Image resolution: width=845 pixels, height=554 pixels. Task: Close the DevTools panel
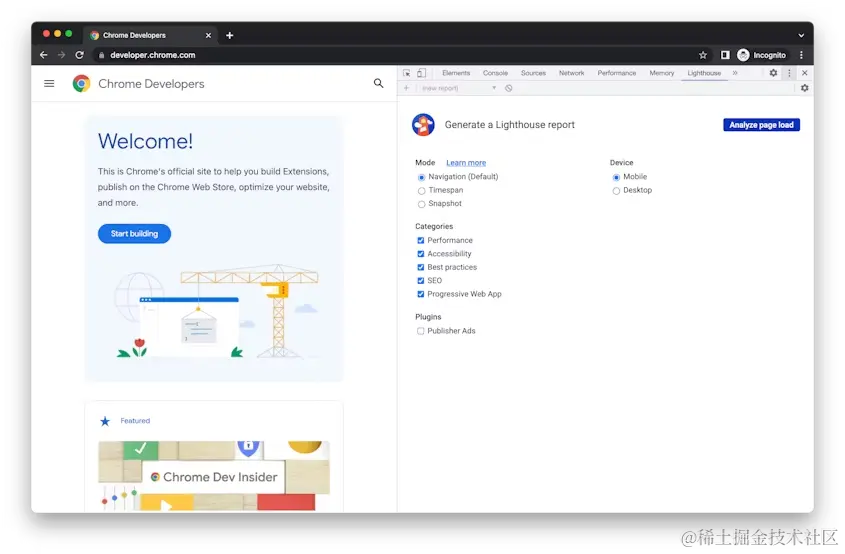[805, 73]
